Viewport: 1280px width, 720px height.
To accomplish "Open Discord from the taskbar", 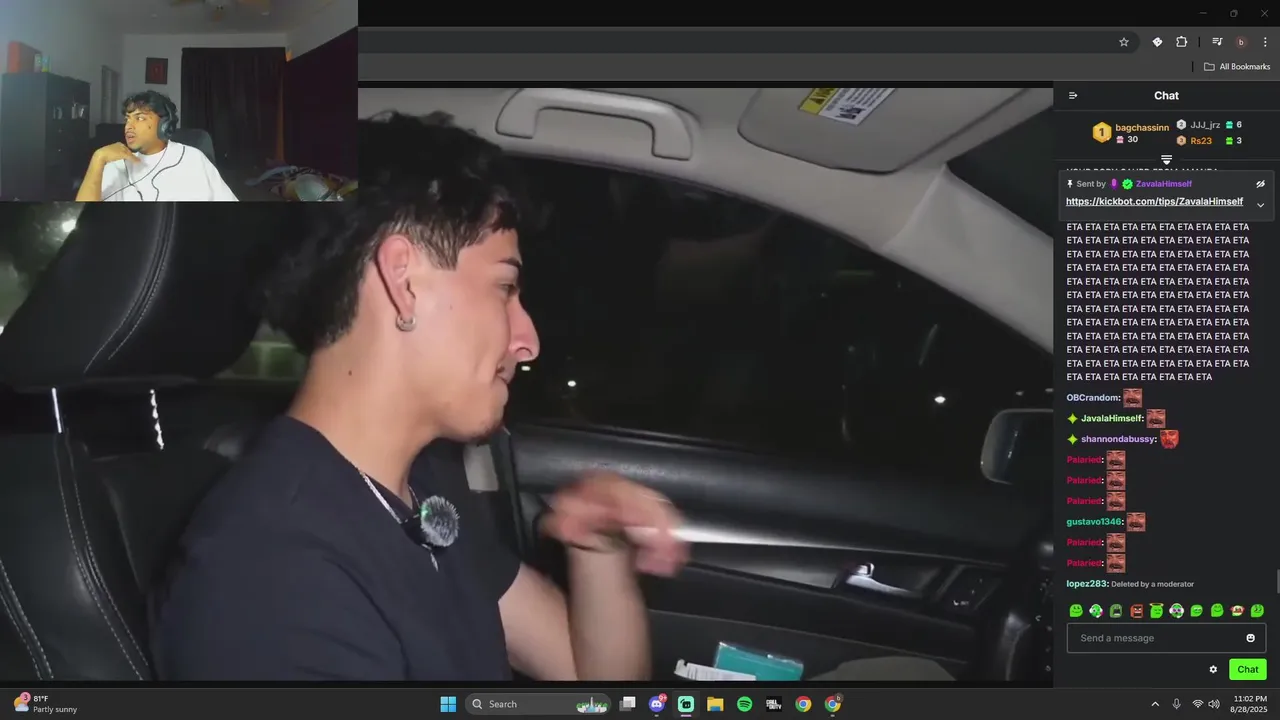I will [x=657, y=704].
